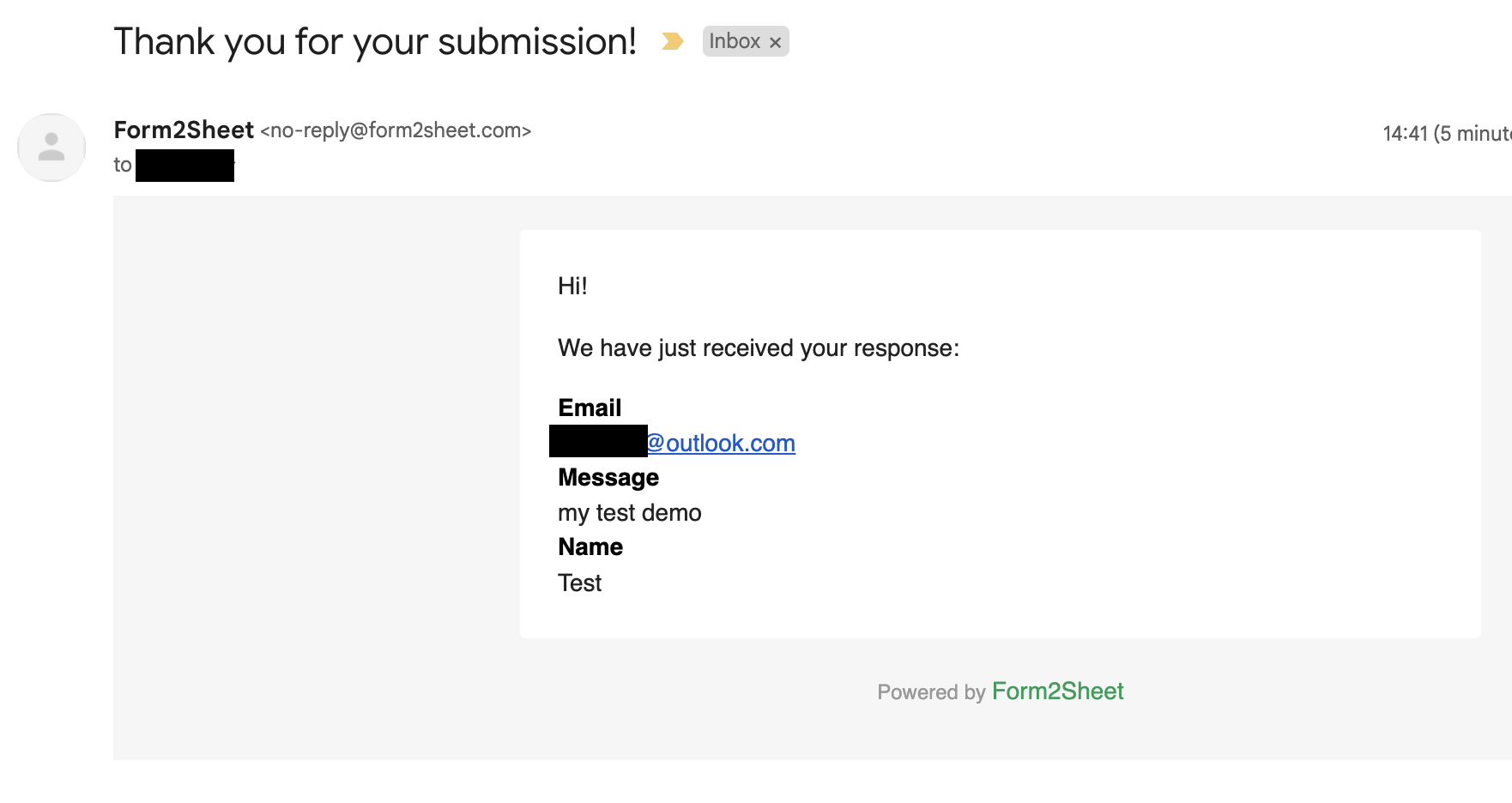Click the "Test" name value

click(x=579, y=583)
